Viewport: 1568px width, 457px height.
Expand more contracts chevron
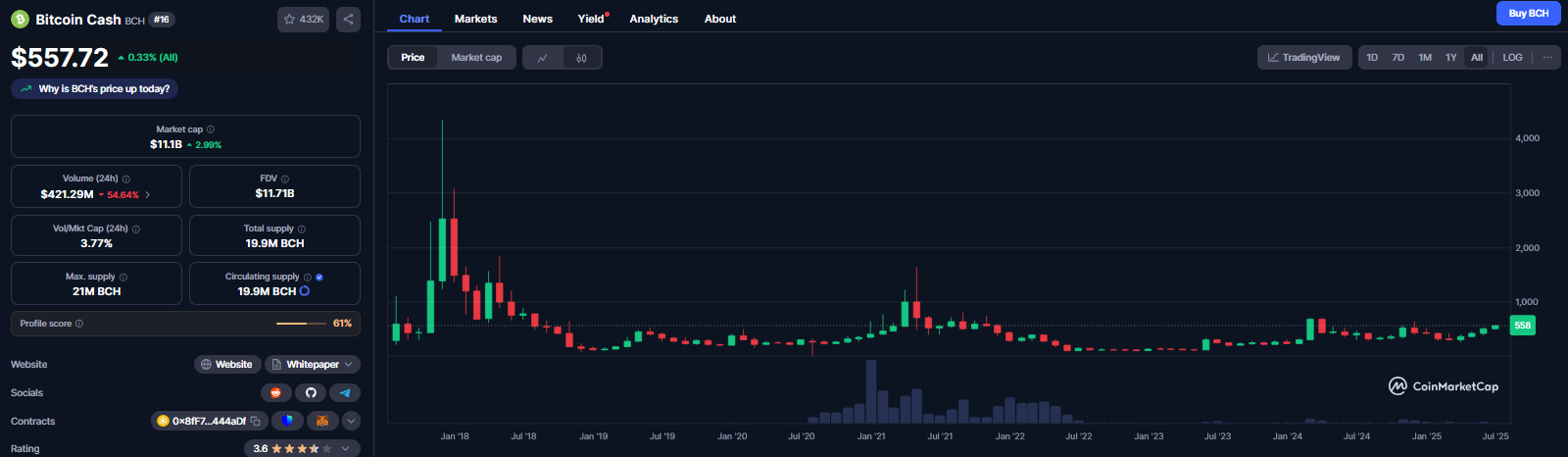351,421
